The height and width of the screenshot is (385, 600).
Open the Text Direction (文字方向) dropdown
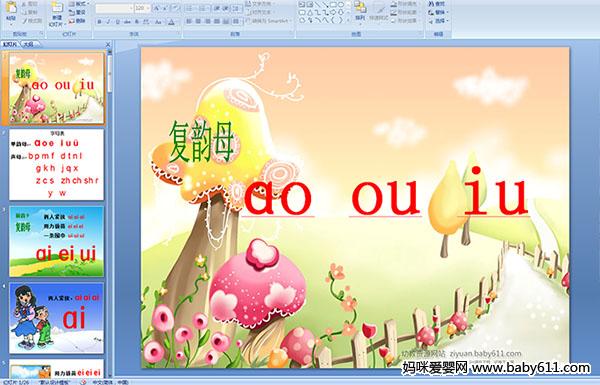click(261, 3)
